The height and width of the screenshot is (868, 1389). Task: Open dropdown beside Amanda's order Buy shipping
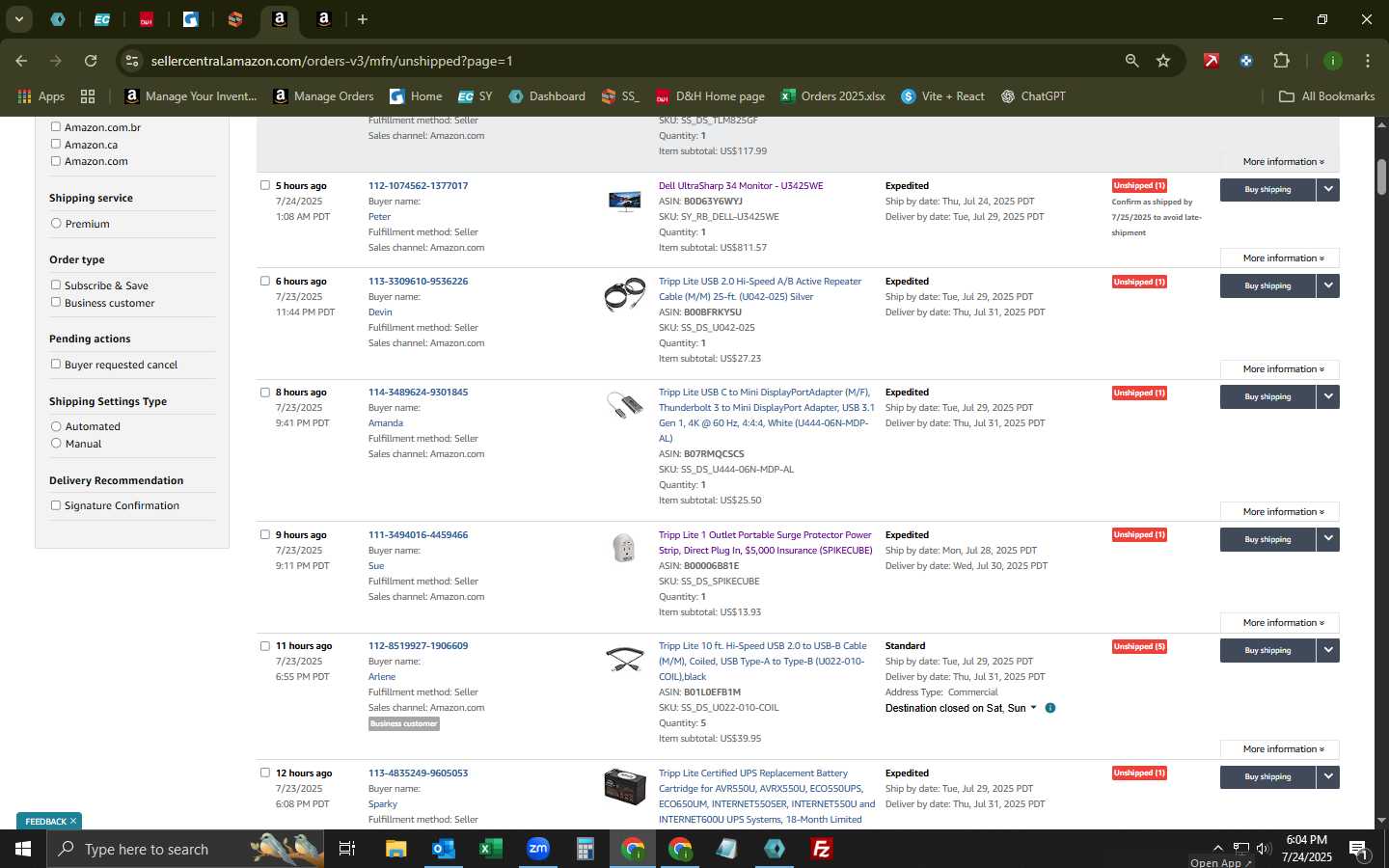[1328, 396]
